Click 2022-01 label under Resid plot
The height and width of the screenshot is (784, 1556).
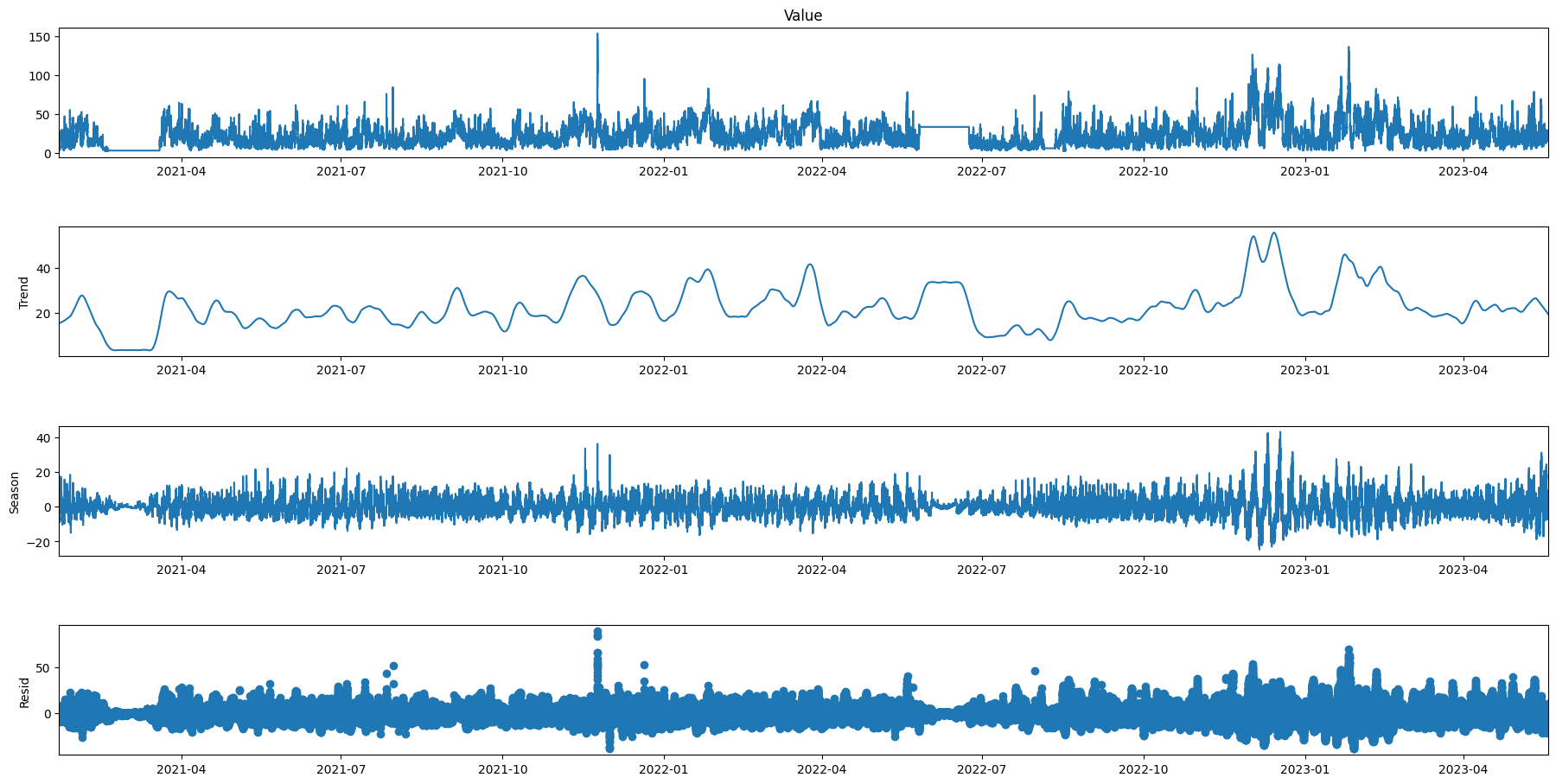click(663, 768)
